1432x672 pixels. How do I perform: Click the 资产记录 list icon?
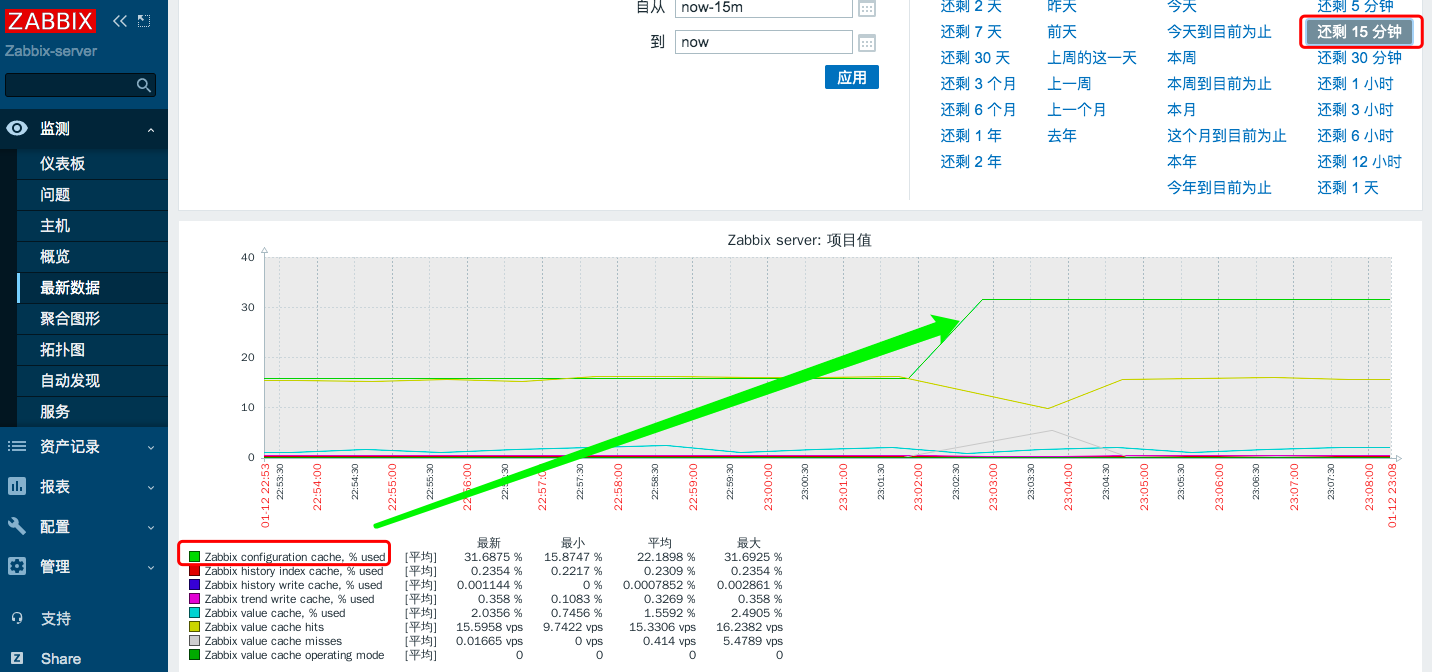point(17,447)
